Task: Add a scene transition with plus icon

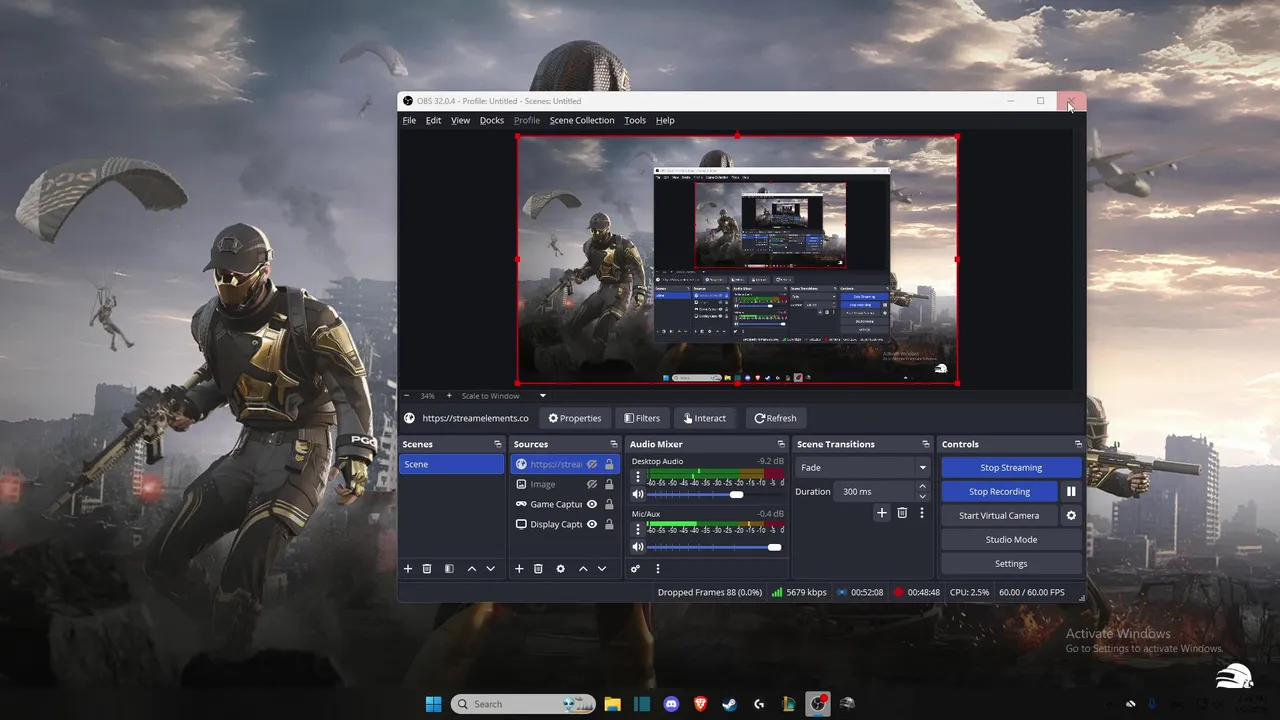Action: (882, 513)
